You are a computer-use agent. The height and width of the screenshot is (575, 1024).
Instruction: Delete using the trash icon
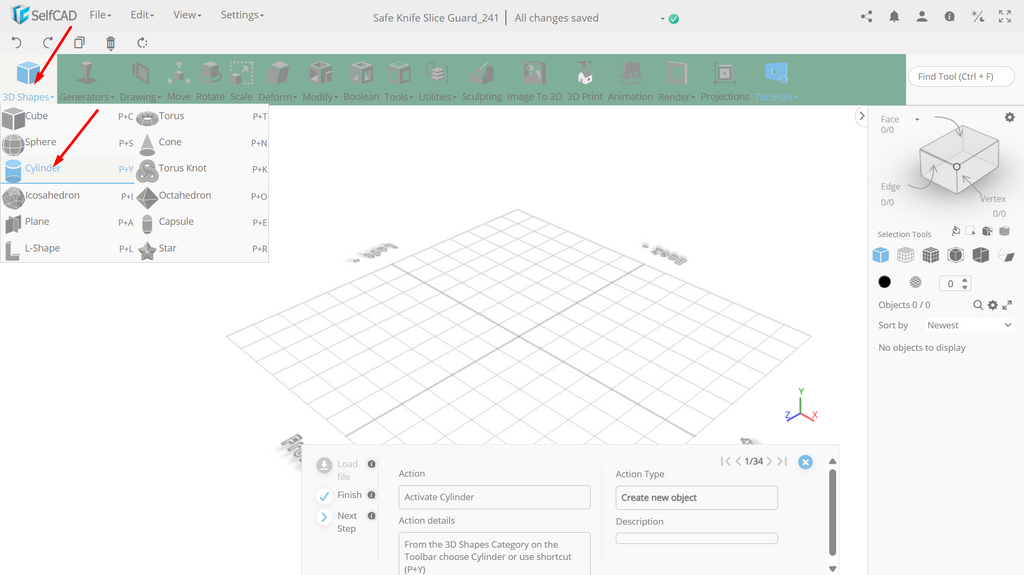click(x=110, y=43)
